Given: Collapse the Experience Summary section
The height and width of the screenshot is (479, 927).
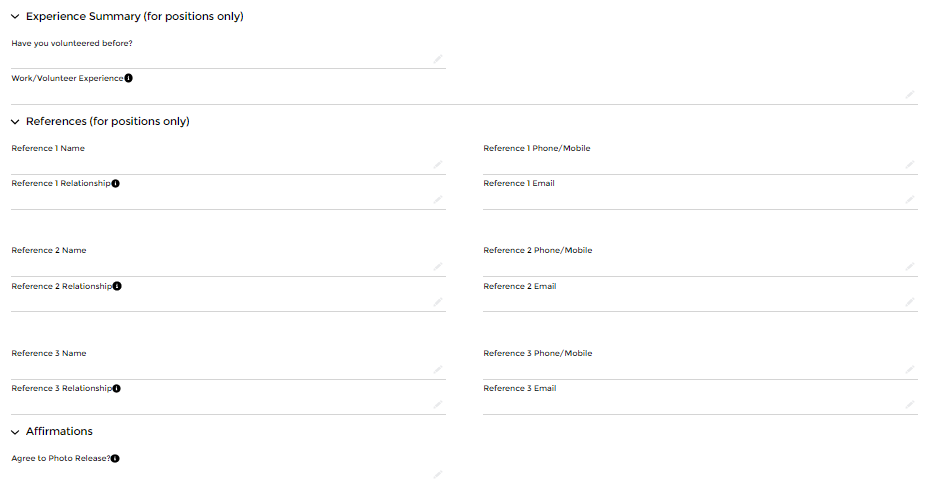Looking at the screenshot, I should [x=15, y=17].
